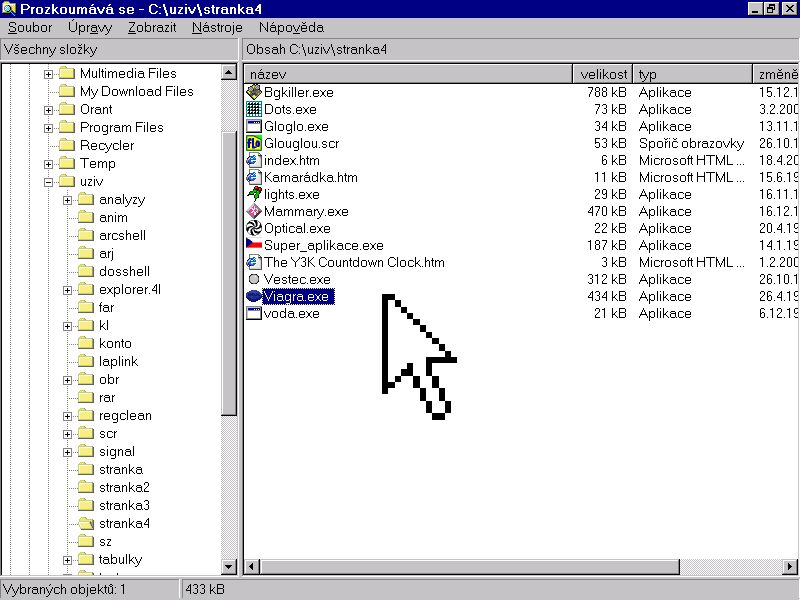This screenshot has height=600, width=800.
Task: Click the folder tree scroll down arrow
Action: coord(229,567)
